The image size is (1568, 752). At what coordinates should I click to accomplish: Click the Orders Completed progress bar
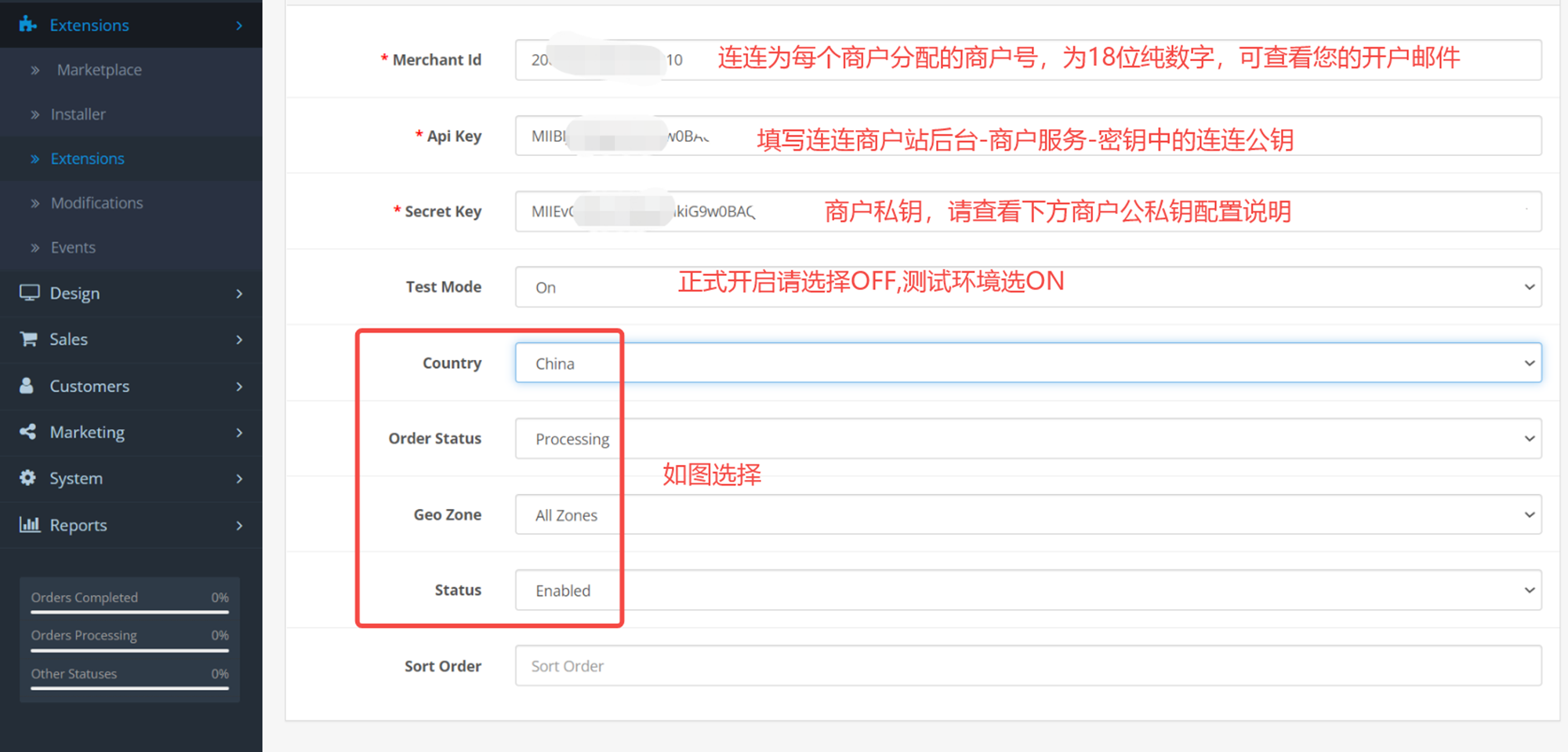(130, 612)
